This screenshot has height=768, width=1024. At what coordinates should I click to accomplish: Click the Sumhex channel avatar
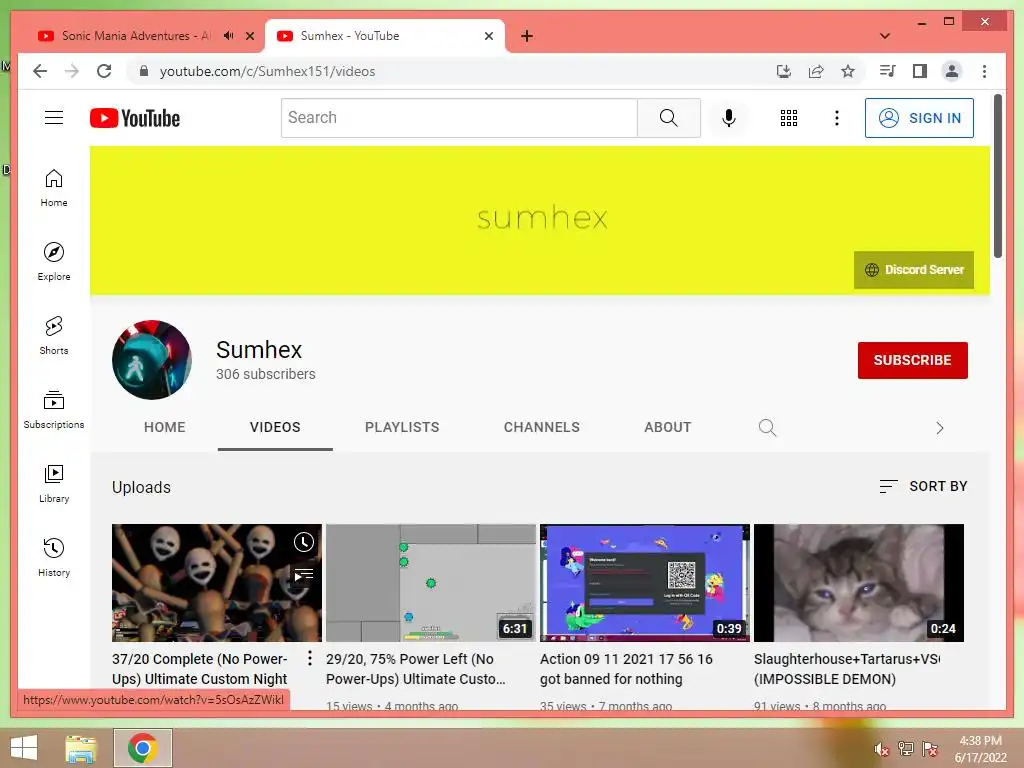(152, 360)
